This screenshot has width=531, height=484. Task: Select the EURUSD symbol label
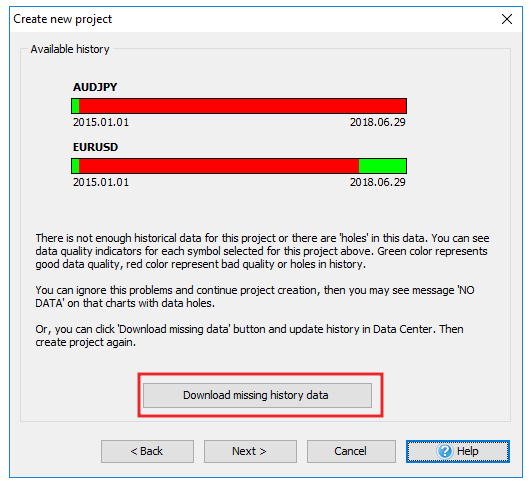(95, 147)
